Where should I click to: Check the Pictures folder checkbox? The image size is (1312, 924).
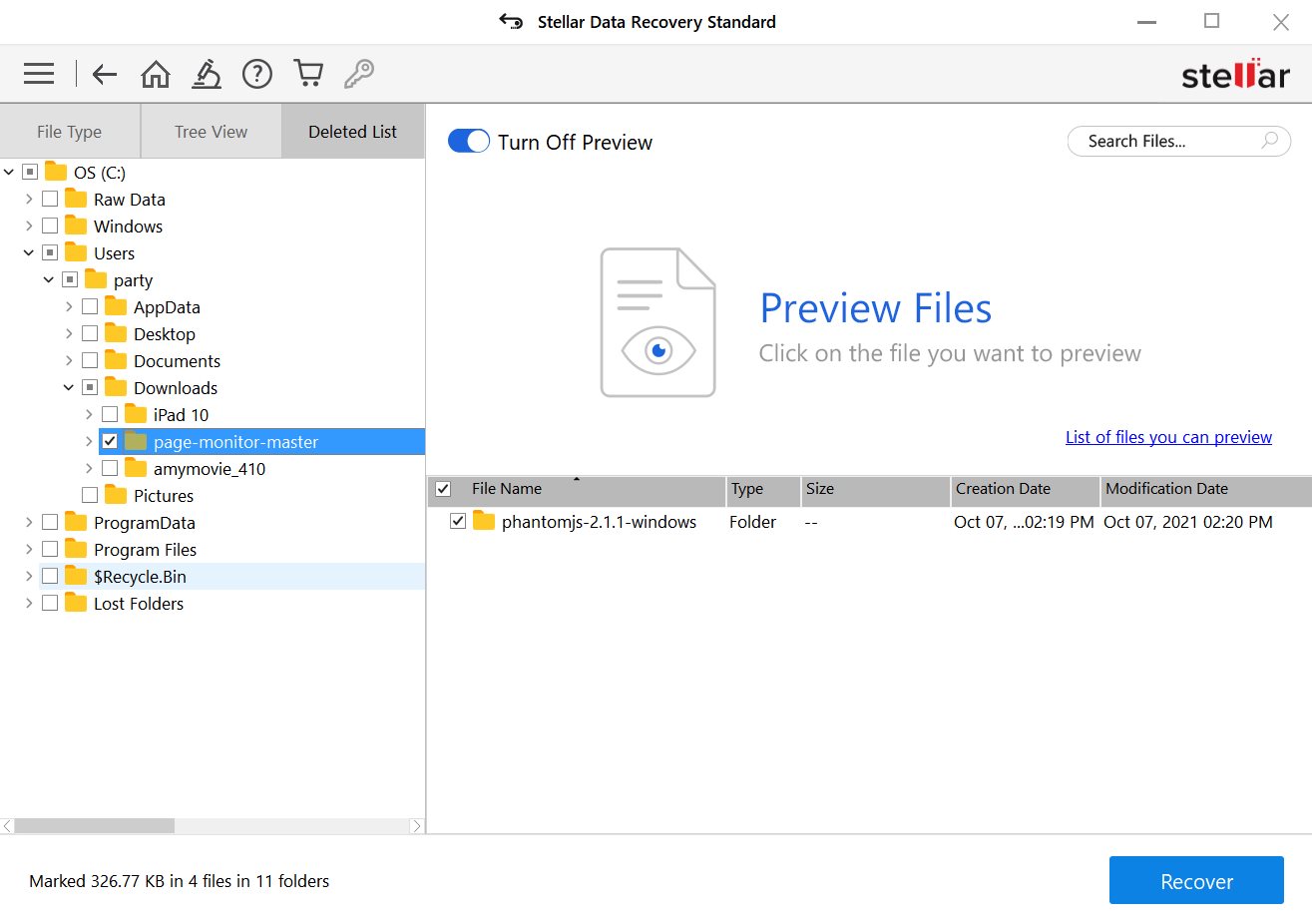[x=90, y=495]
